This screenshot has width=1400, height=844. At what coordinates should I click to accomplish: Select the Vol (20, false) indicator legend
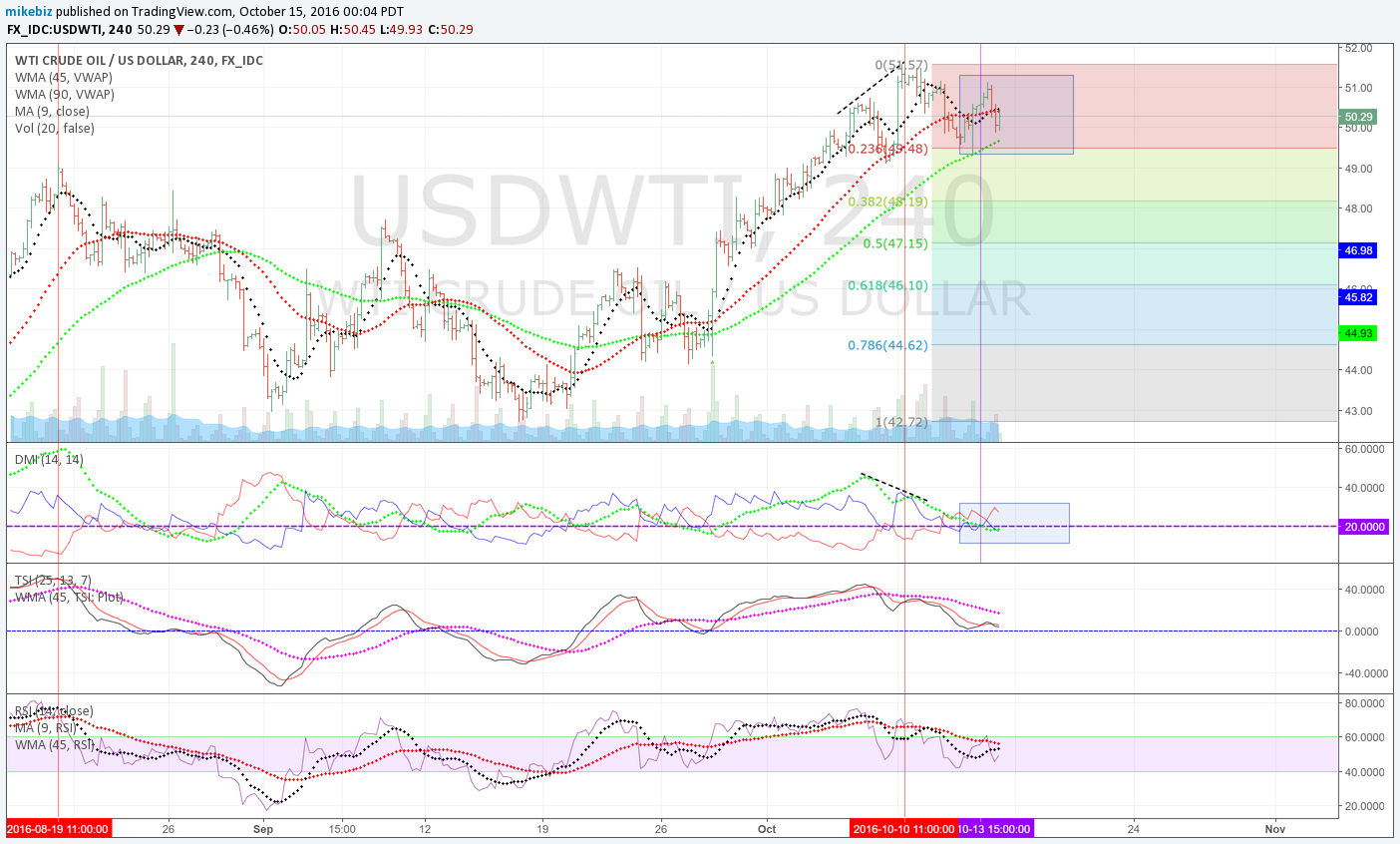tap(55, 129)
